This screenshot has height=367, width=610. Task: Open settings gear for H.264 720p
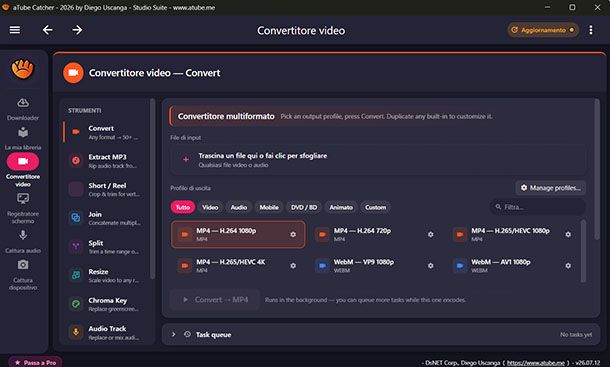click(430, 235)
